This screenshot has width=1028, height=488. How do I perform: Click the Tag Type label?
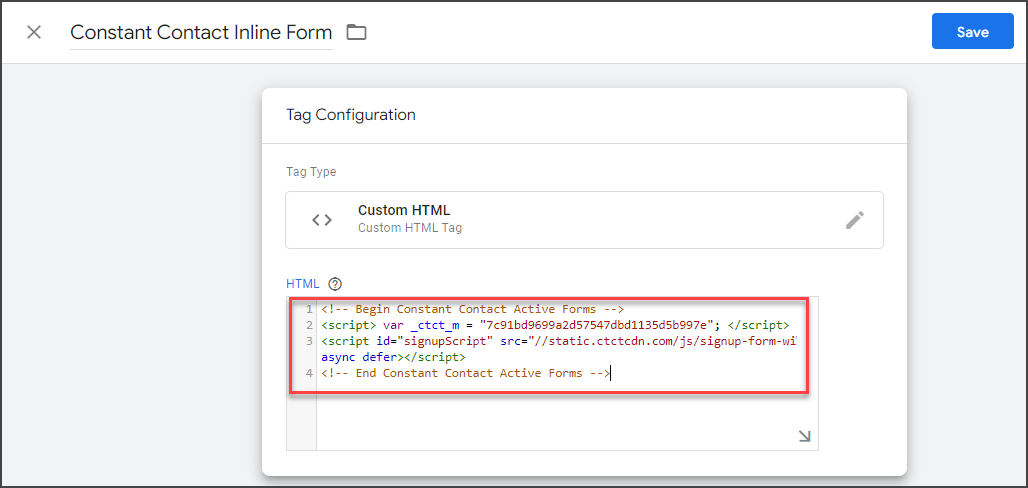pos(311,172)
